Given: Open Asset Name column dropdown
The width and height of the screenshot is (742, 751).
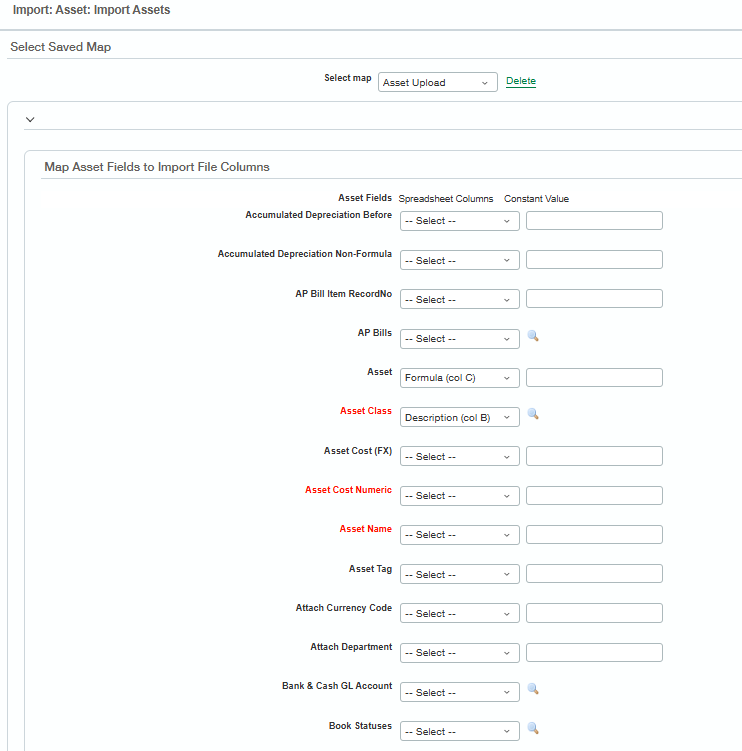Looking at the screenshot, I should (x=459, y=535).
